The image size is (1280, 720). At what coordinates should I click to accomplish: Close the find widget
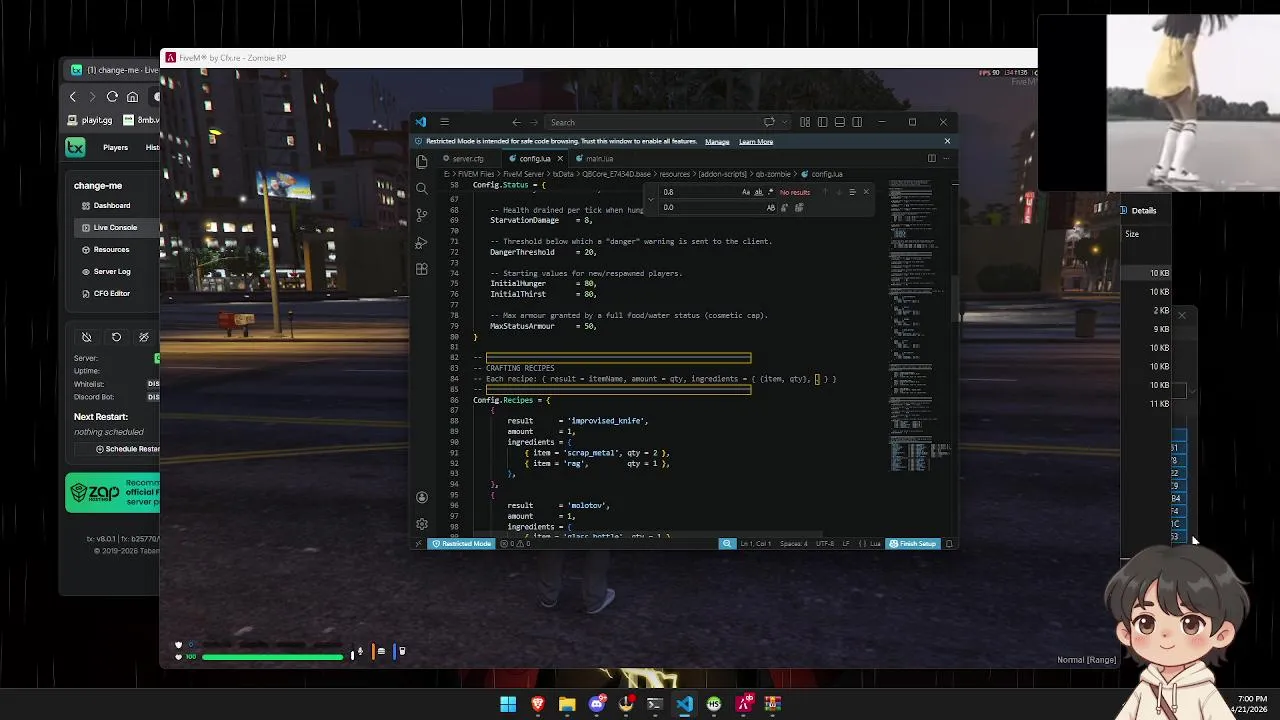866,192
